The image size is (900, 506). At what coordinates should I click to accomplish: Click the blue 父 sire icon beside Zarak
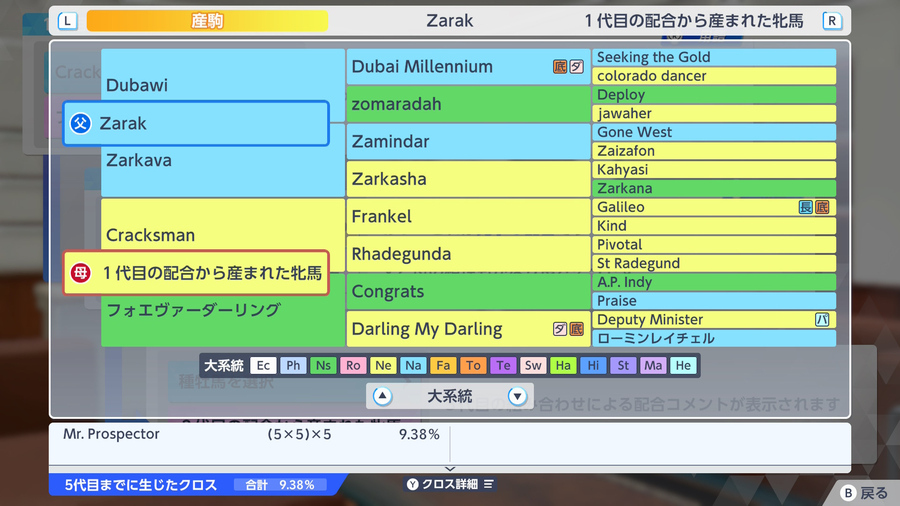[80, 123]
